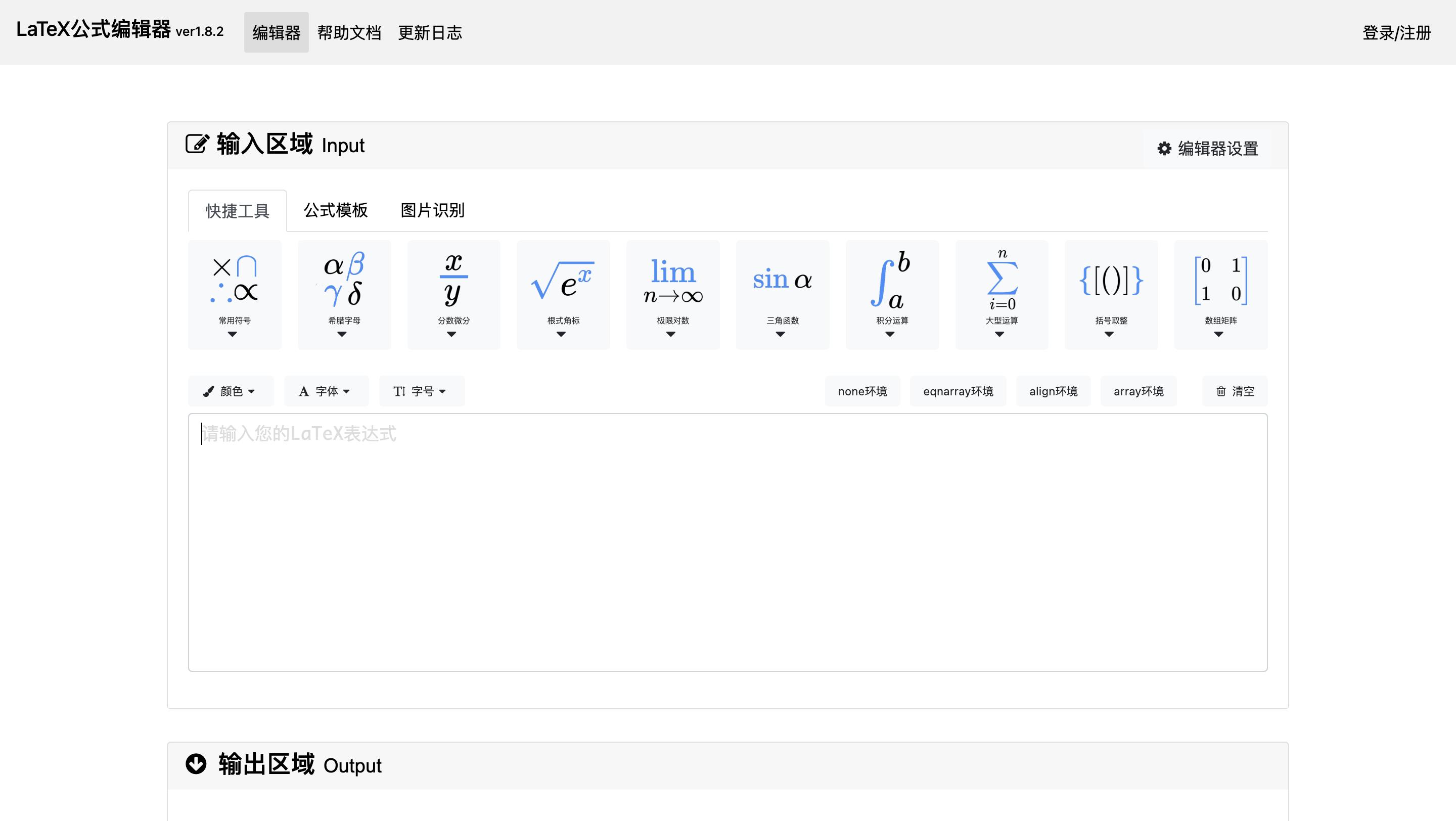Viewport: 1456px width, 821px height.
Task: Expand the font size (字号) dropdown
Action: pyautogui.click(x=421, y=391)
